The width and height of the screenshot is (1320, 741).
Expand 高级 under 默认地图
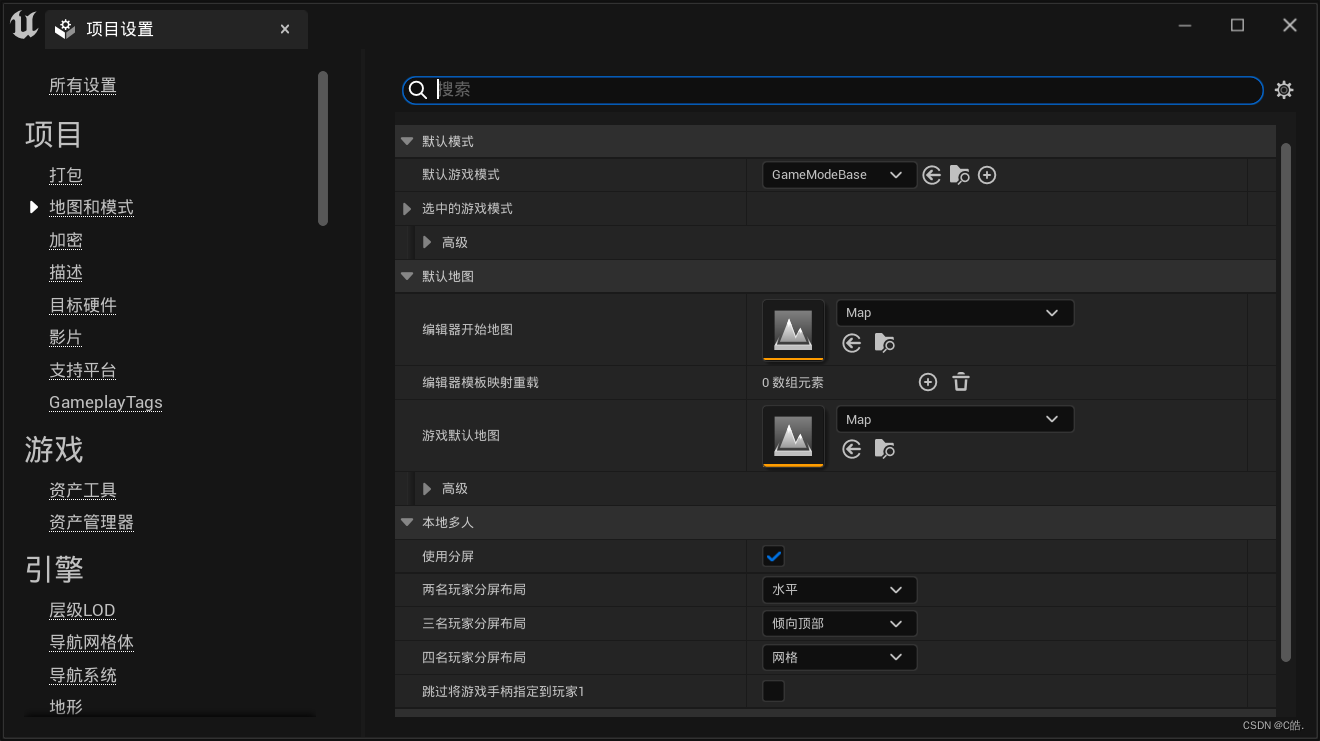pyautogui.click(x=427, y=489)
